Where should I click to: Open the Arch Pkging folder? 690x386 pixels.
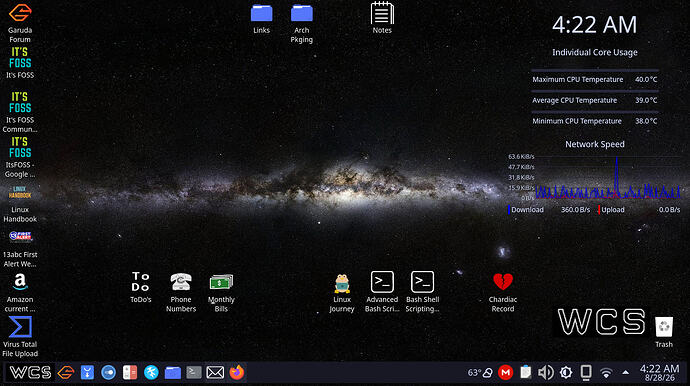(x=302, y=13)
